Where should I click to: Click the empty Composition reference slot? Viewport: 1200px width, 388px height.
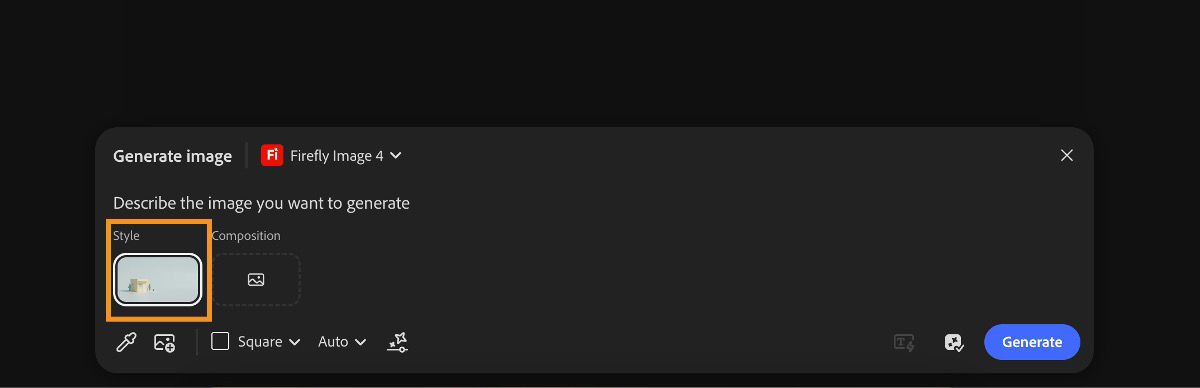point(256,280)
